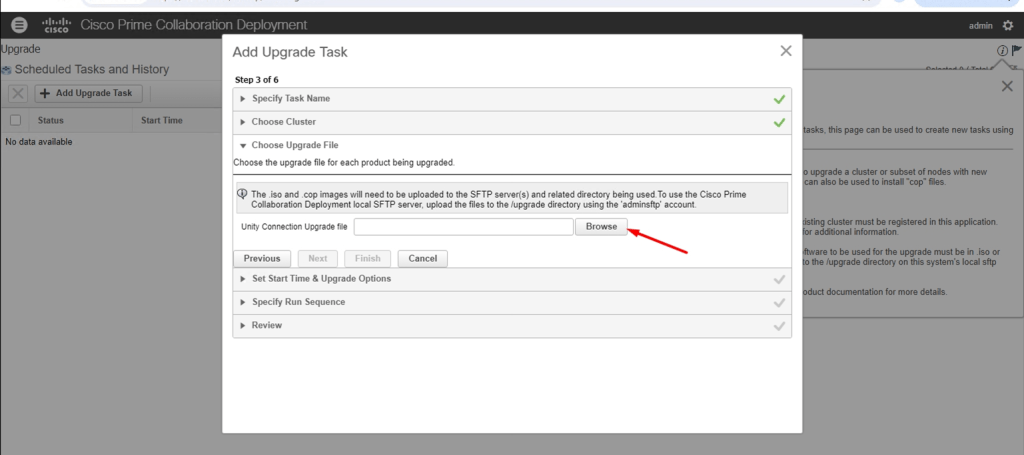Click the Cisco logo
Viewport: 1024px width, 455px height.
[55, 25]
